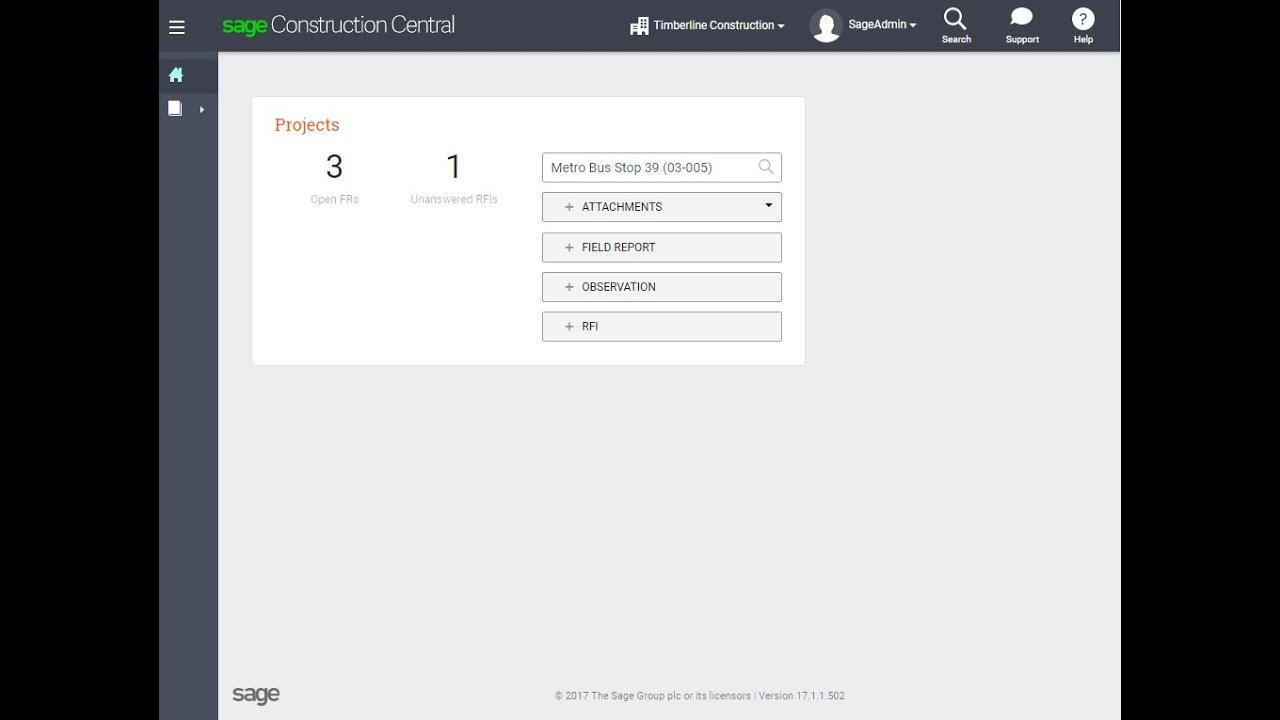Click the Projects heading
The width and height of the screenshot is (1280, 720).
pyautogui.click(x=307, y=125)
